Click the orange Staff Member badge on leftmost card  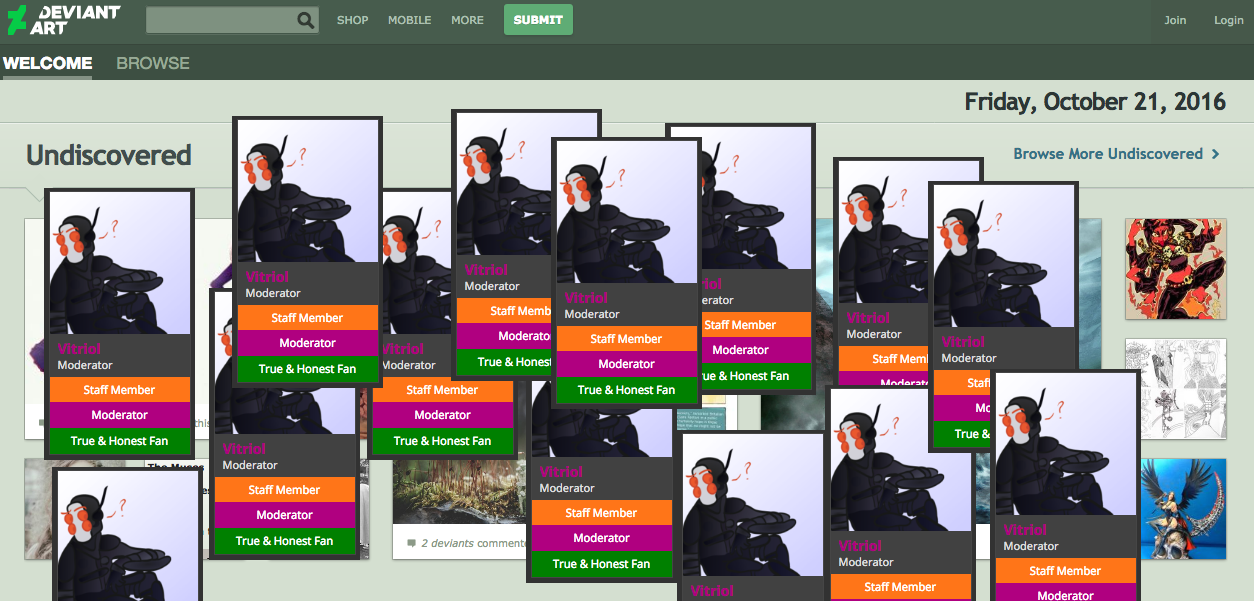pyautogui.click(x=120, y=390)
